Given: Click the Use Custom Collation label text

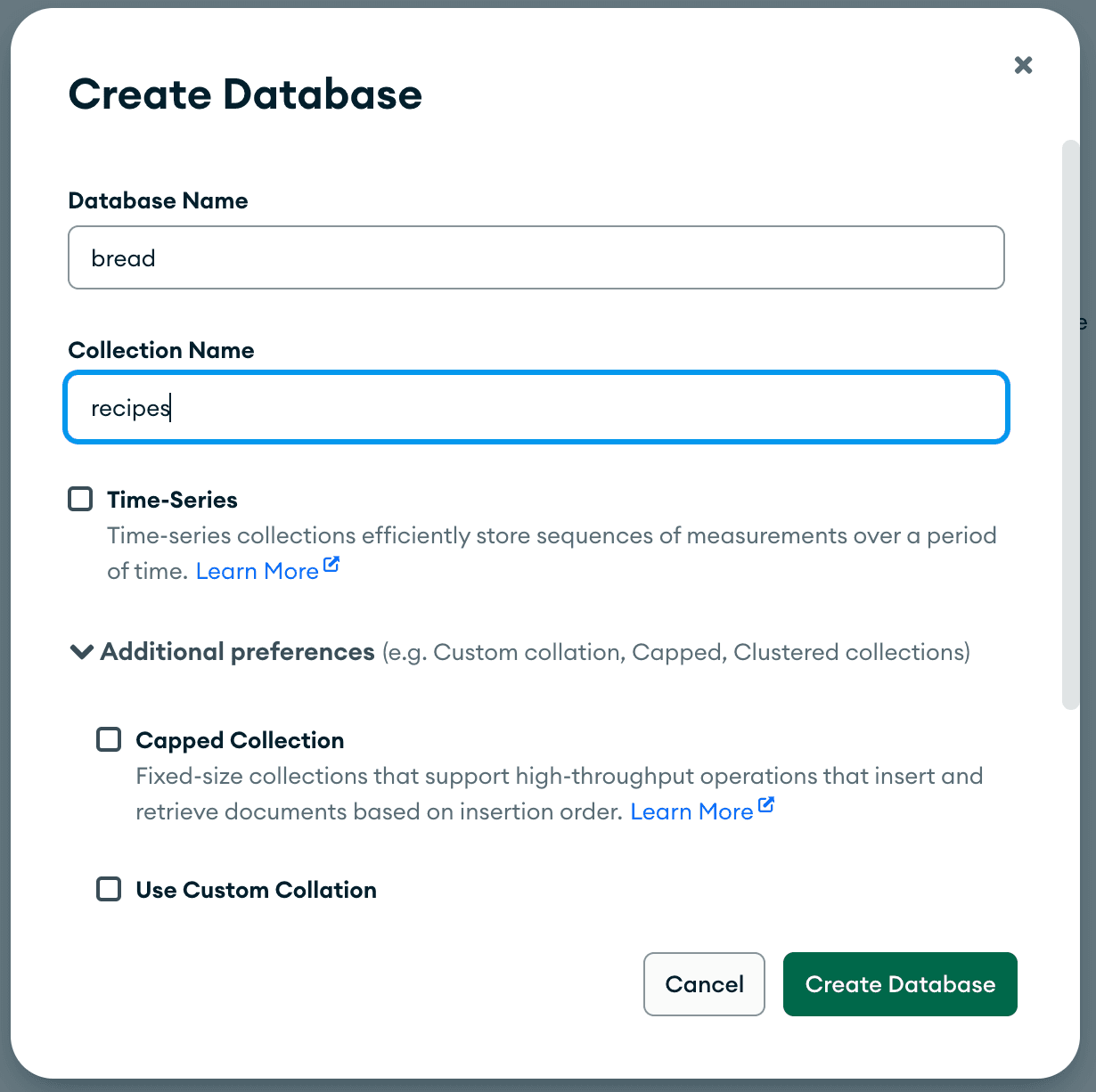Looking at the screenshot, I should click(256, 889).
